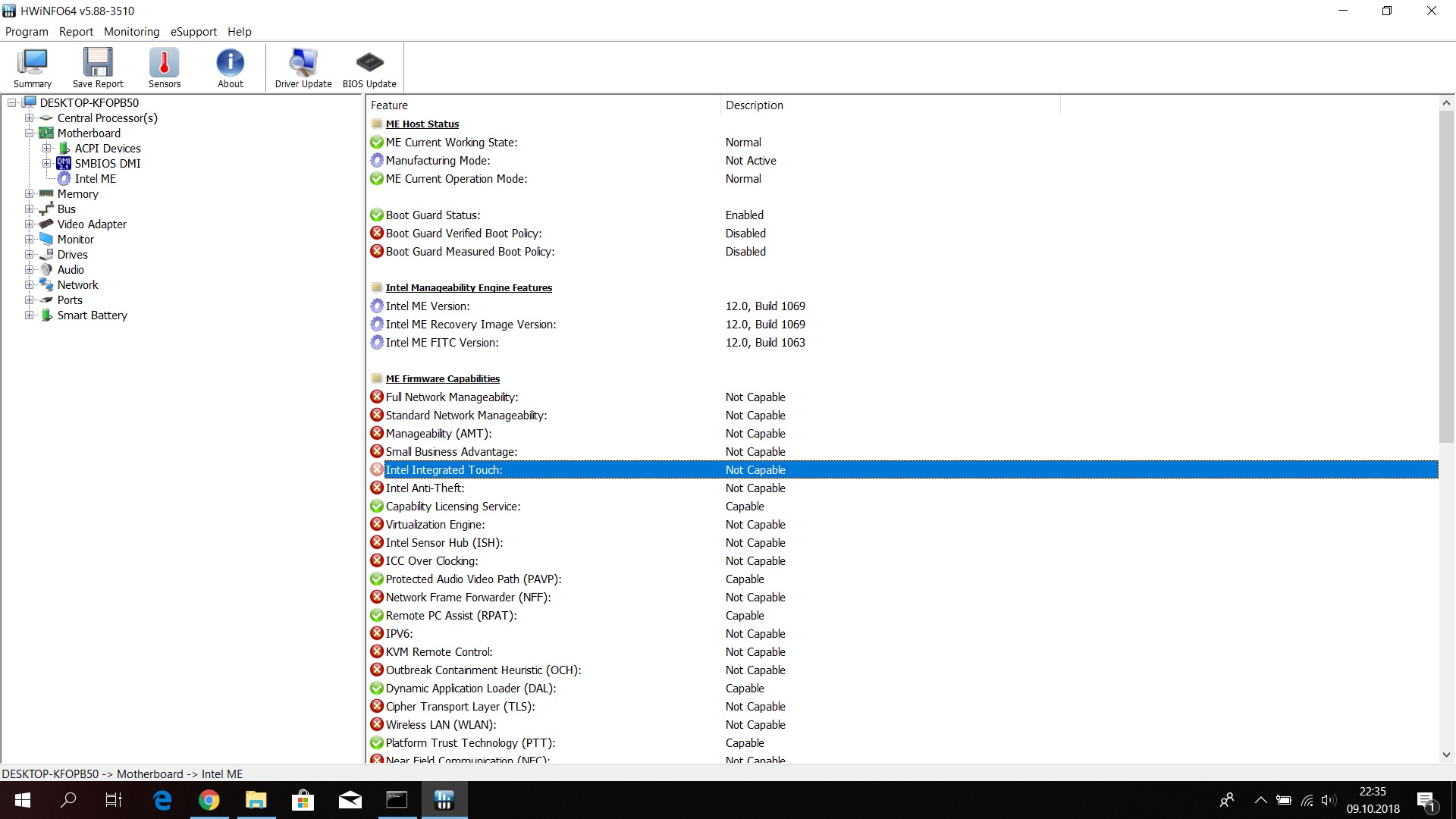This screenshot has height=819, width=1456.
Task: Collapse the Motherboard branch
Action: (30, 133)
